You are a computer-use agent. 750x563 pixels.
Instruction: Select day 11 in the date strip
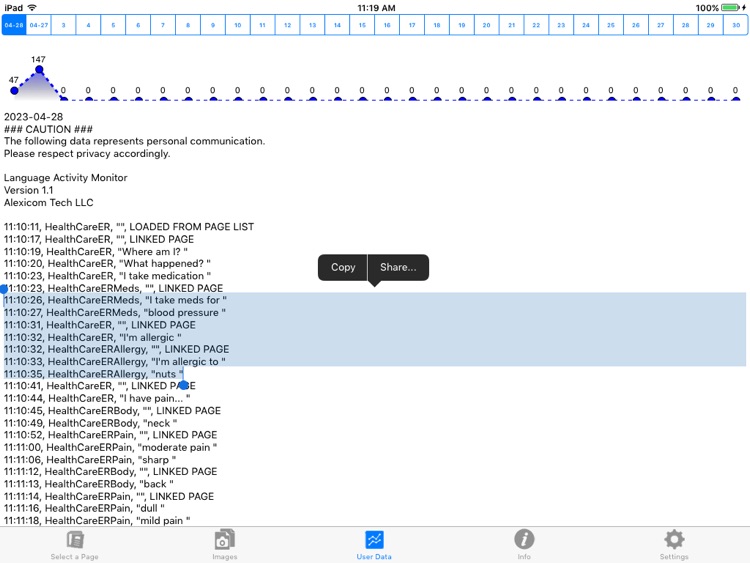point(263,25)
